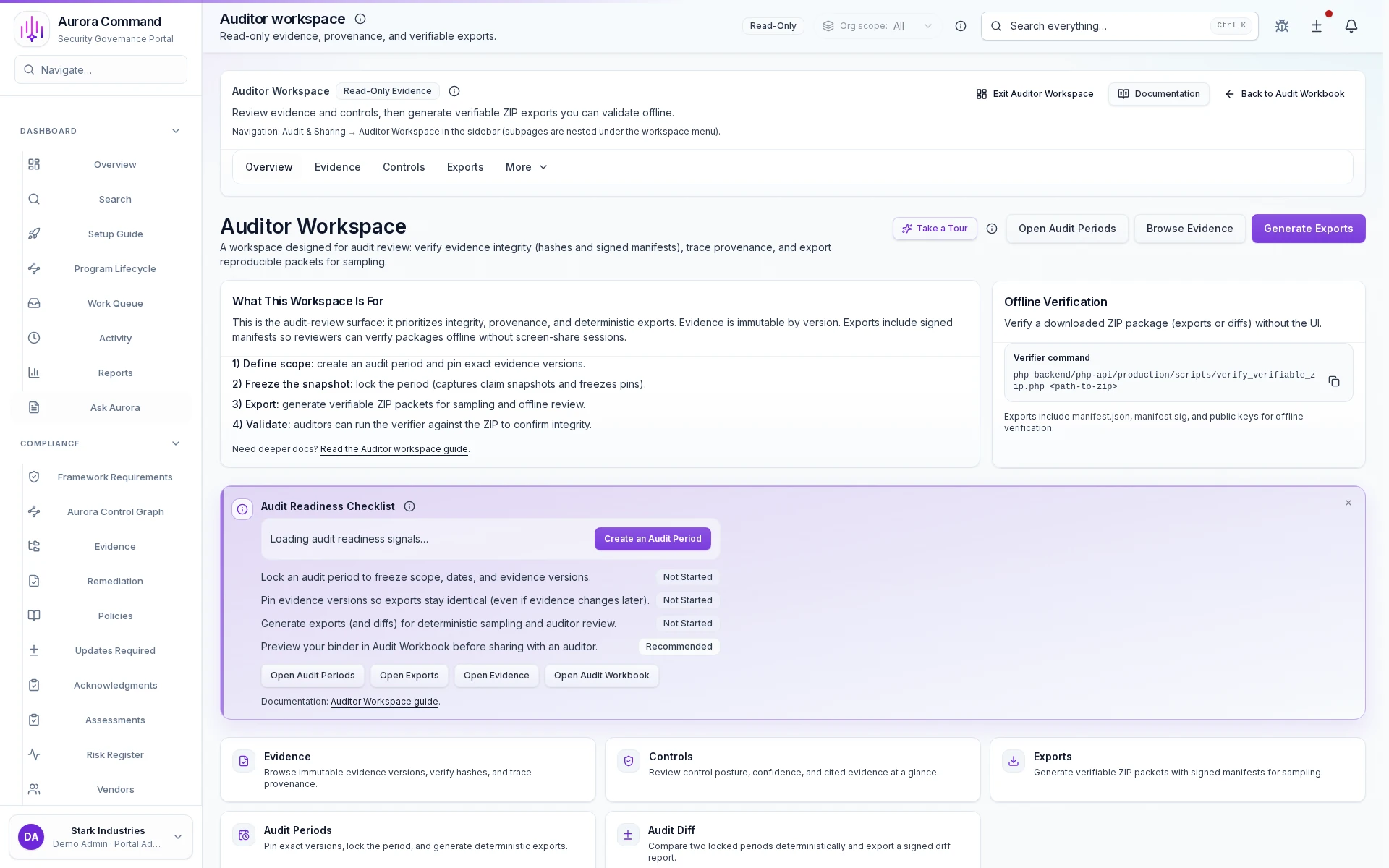Screen dimensions: 1389x868
Task: Click the Aurora Command logo
Action: (x=32, y=28)
